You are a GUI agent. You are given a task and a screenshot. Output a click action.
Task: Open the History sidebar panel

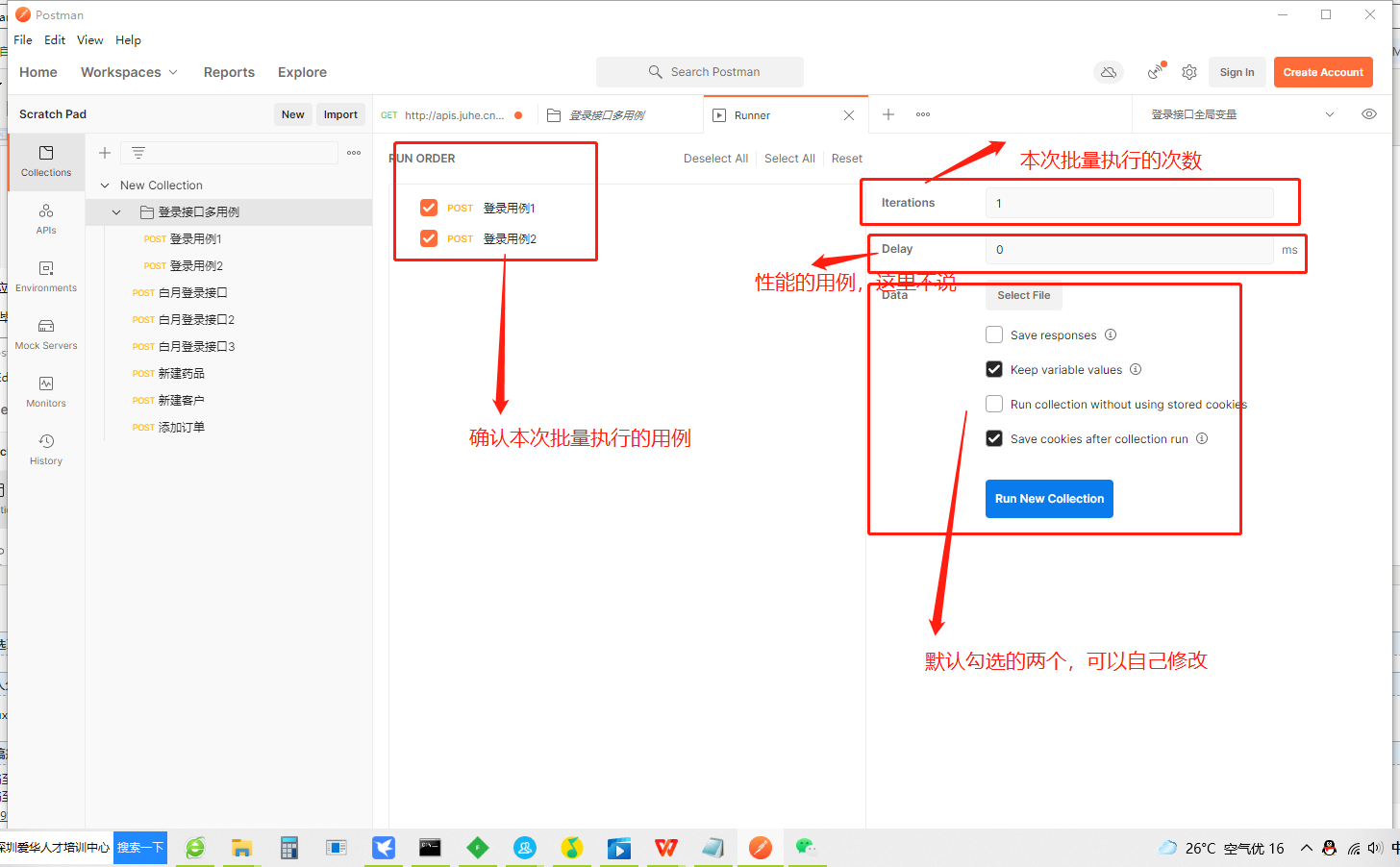point(46,450)
